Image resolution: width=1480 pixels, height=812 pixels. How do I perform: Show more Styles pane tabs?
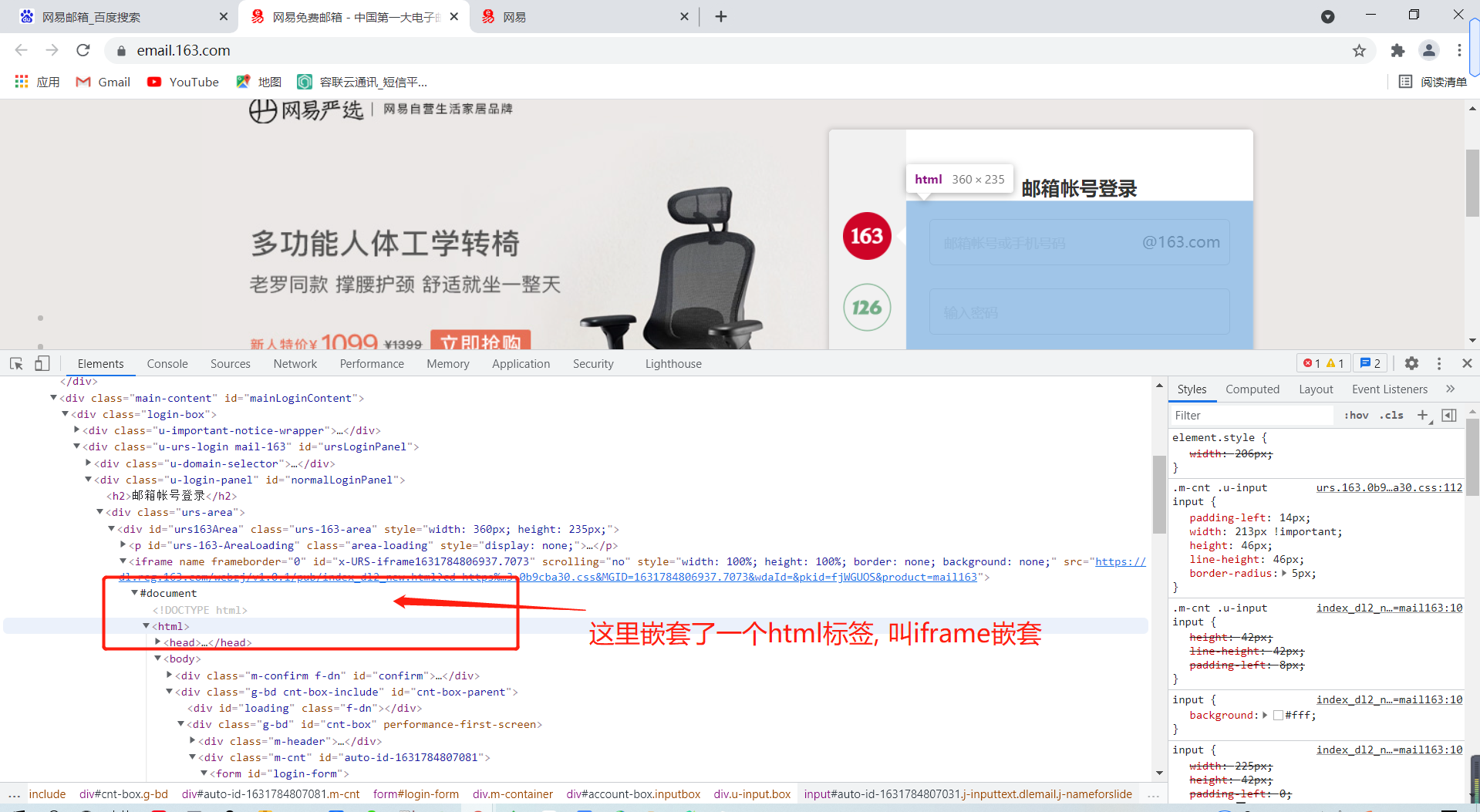[x=1450, y=389]
